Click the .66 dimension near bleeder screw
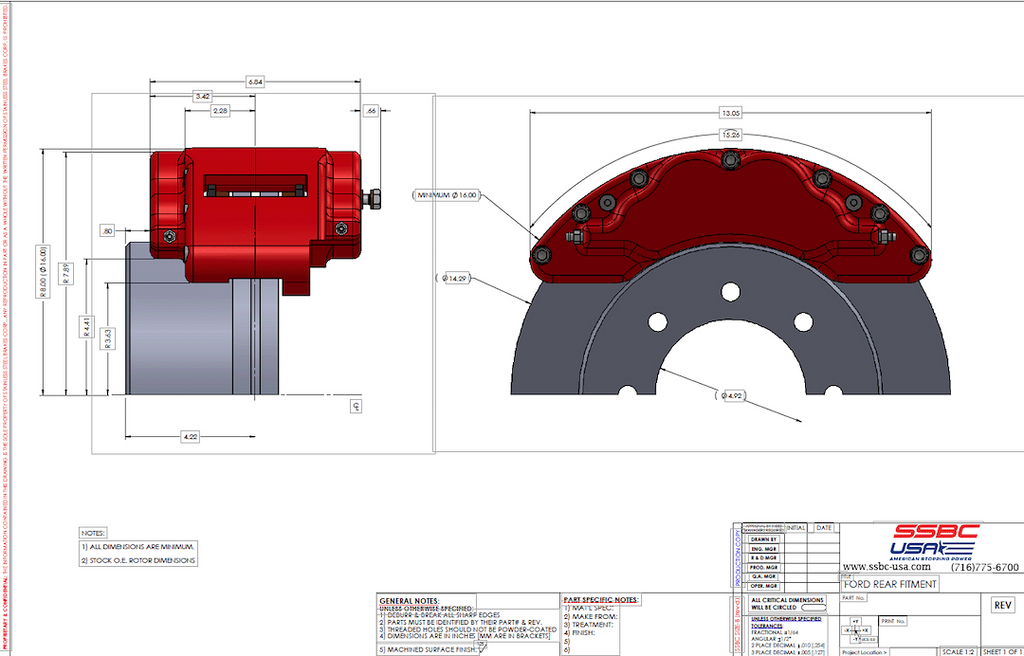The height and width of the screenshot is (656, 1024). (371, 111)
